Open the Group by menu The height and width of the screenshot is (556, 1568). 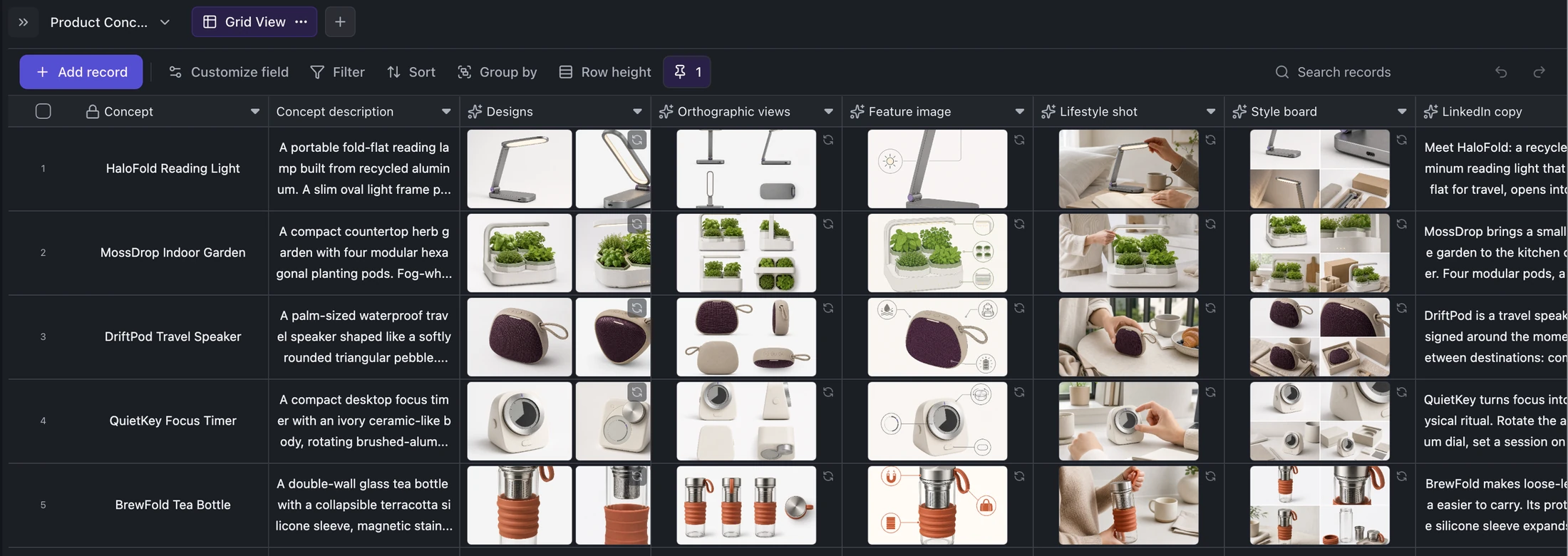click(x=497, y=72)
